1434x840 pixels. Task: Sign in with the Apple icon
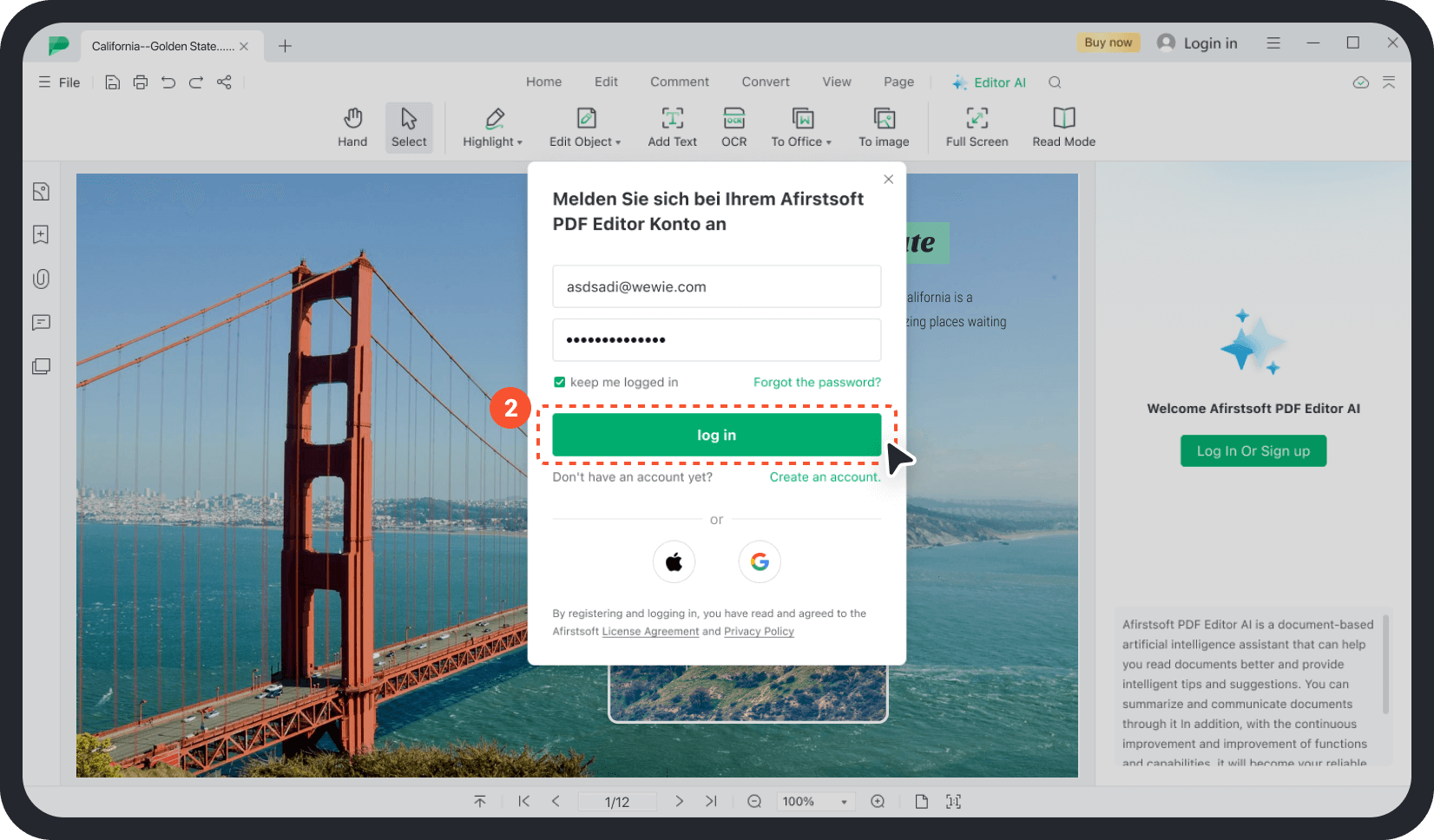click(x=674, y=562)
